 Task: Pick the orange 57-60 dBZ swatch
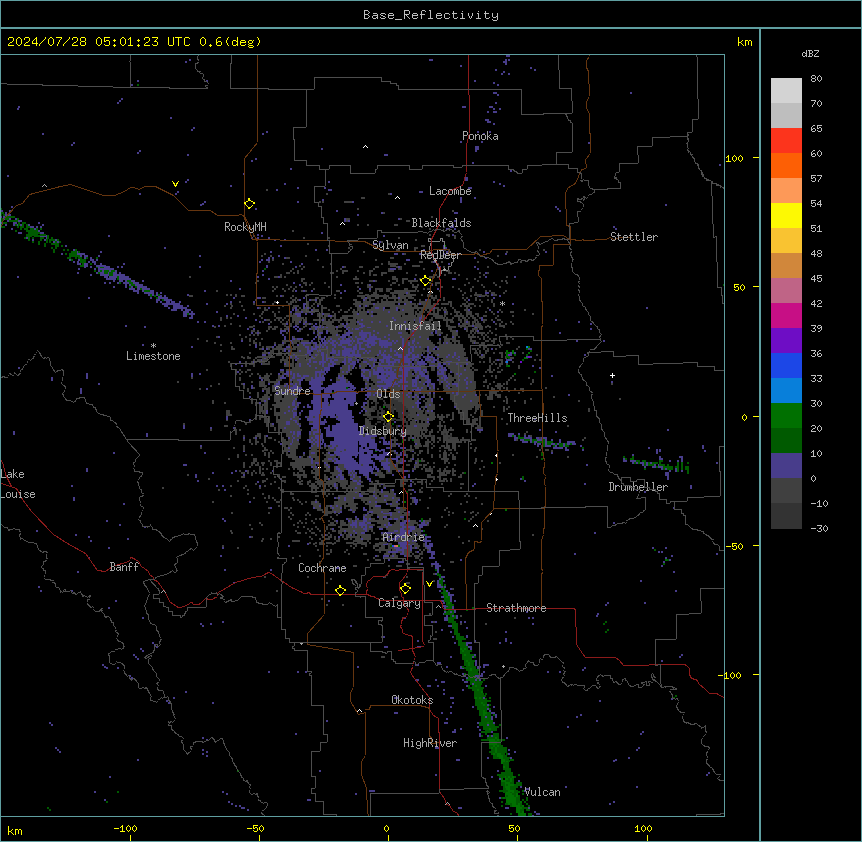786,165
